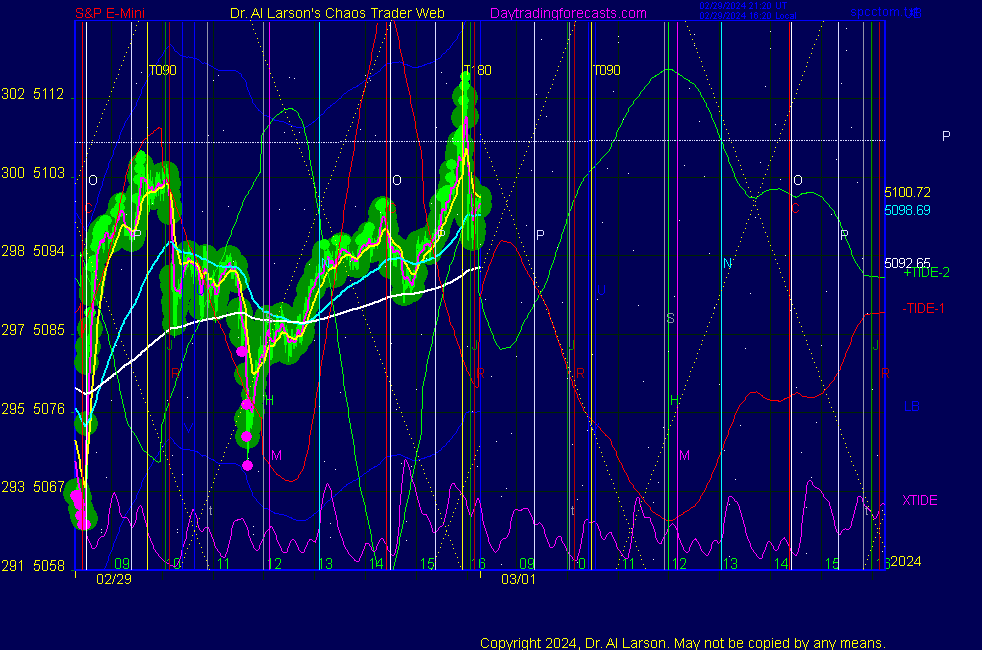982x650 pixels.
Task: Click the 'S&P E-Mini' chart title
Action: 110,13
